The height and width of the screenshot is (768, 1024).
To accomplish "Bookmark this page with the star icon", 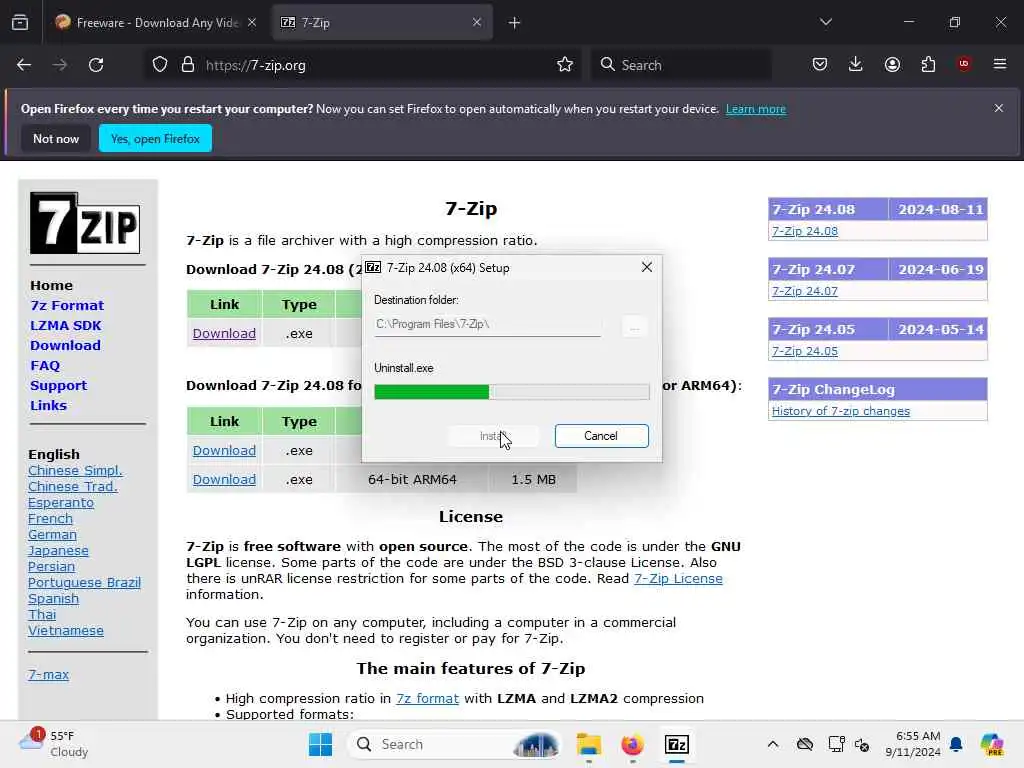I will (x=565, y=65).
